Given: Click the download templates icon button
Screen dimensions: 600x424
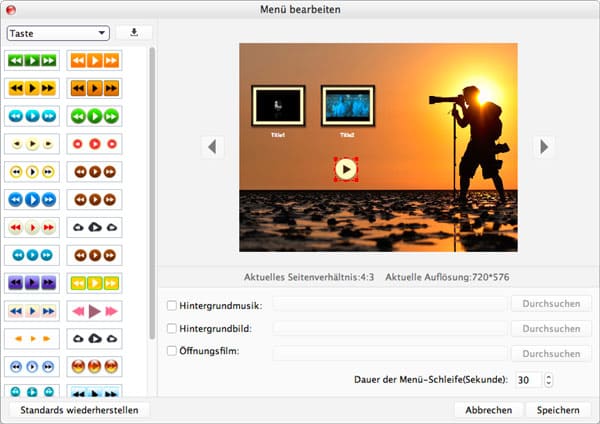Looking at the screenshot, I should click(135, 32).
